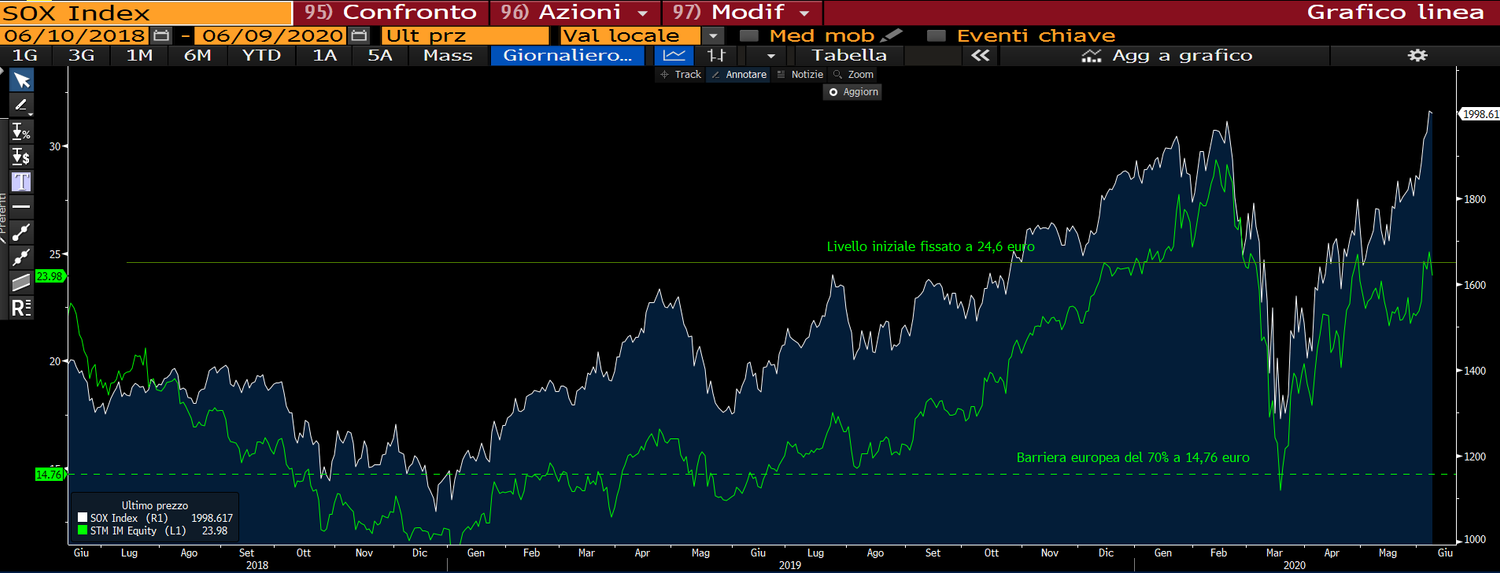1500x573 pixels.
Task: Open calendar for end date 06/09/2020
Action: point(357,35)
